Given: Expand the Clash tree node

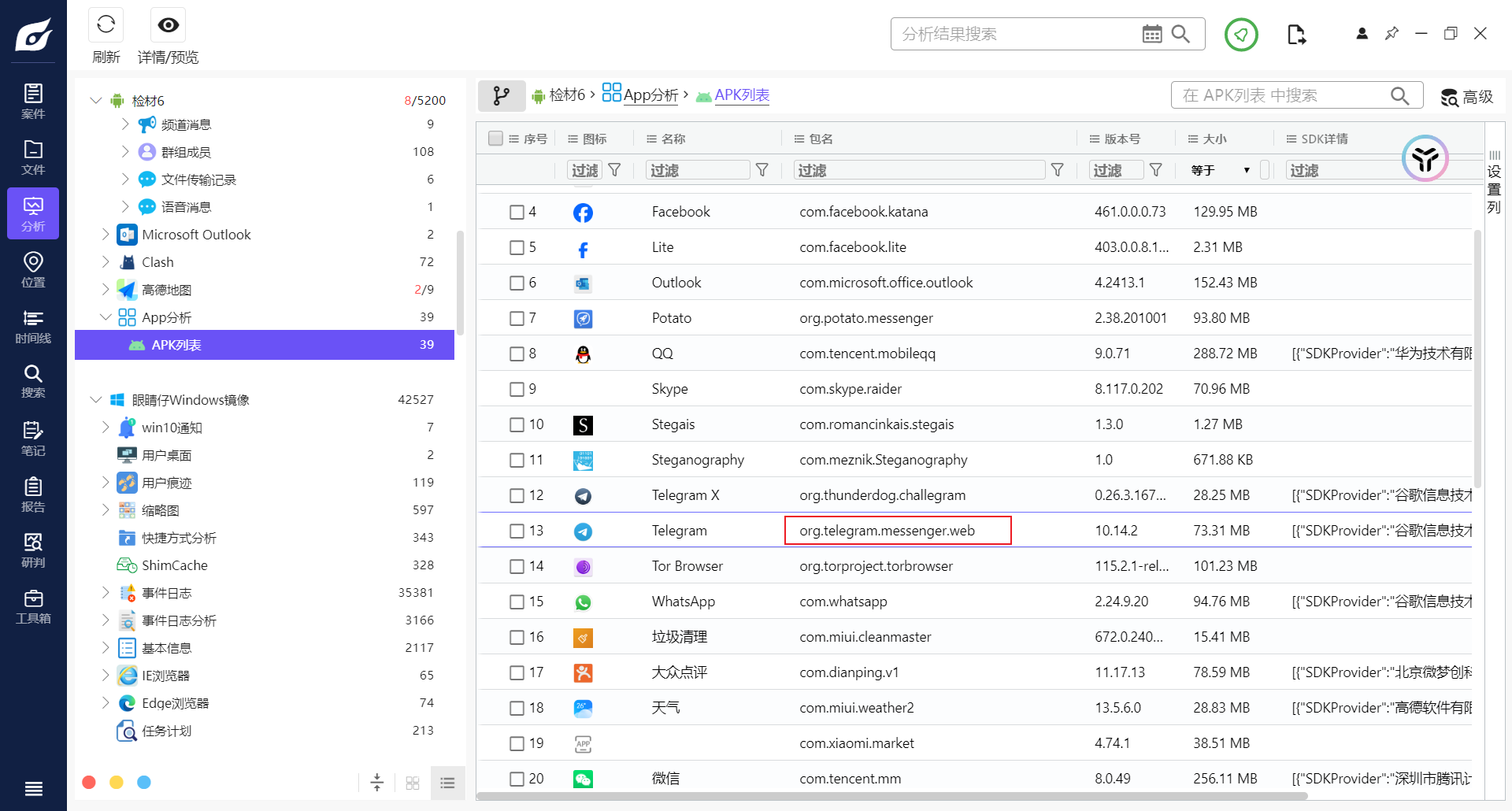Looking at the screenshot, I should click(106, 261).
